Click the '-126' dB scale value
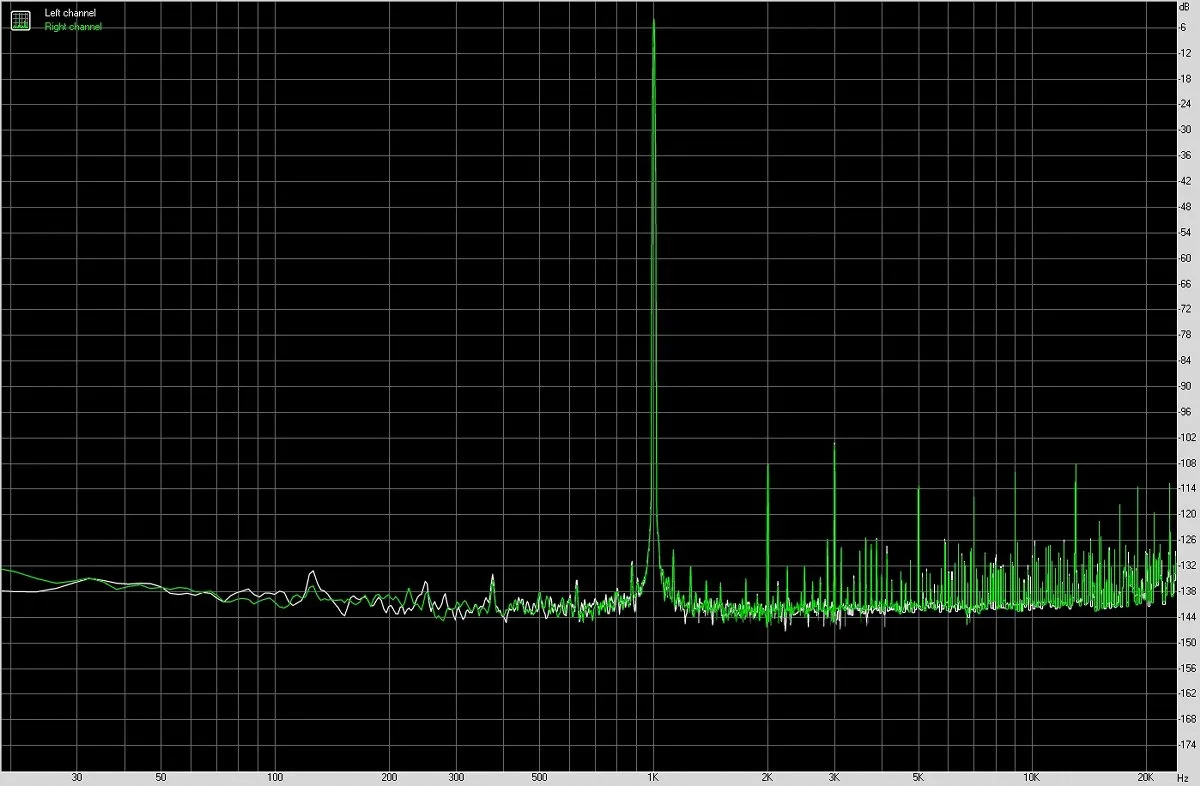The height and width of the screenshot is (786, 1200). click(x=1185, y=540)
